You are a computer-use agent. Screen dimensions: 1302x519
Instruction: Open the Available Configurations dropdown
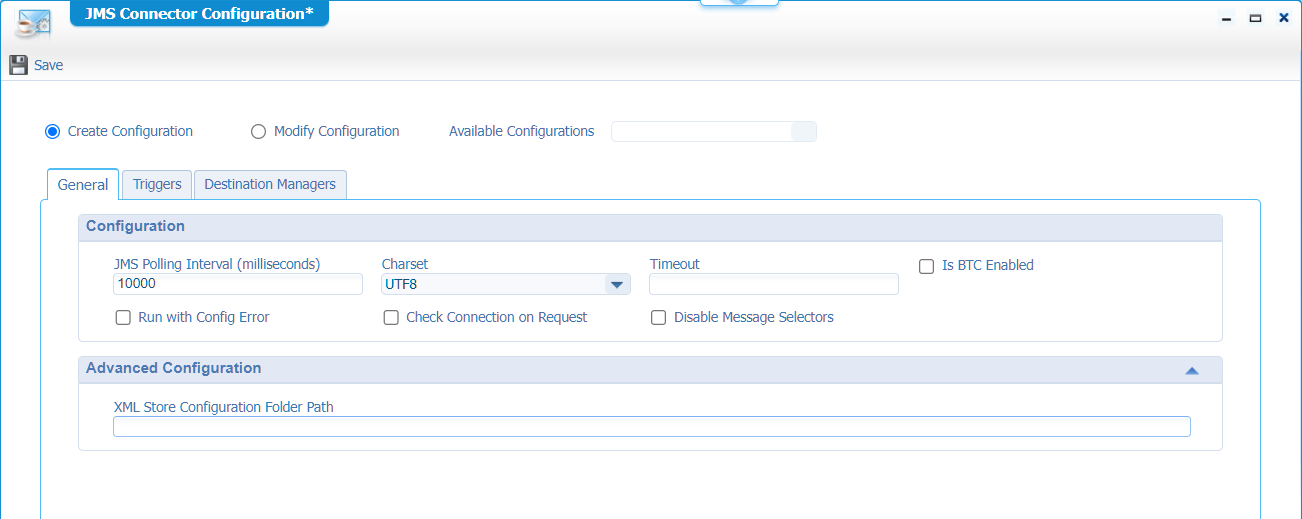tap(803, 132)
